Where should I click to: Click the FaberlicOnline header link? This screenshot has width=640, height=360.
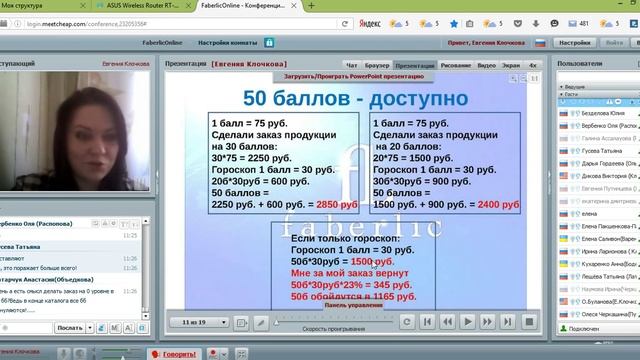coord(162,42)
